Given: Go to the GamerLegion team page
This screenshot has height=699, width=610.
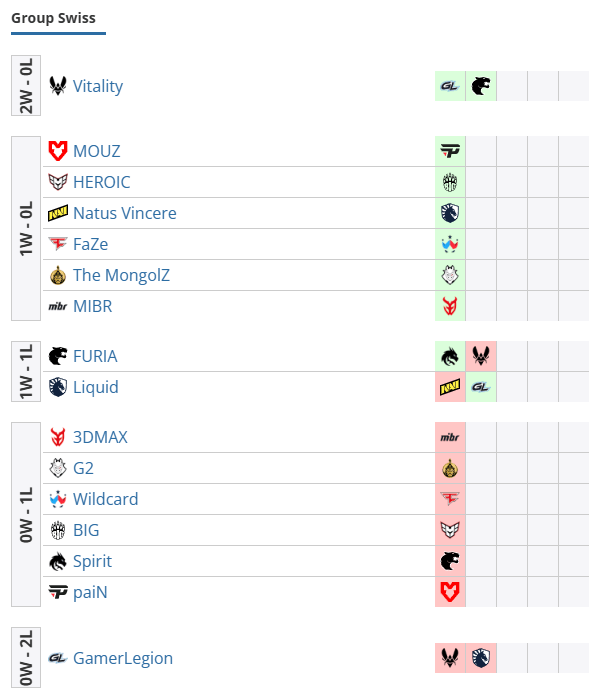Looking at the screenshot, I should point(123,658).
